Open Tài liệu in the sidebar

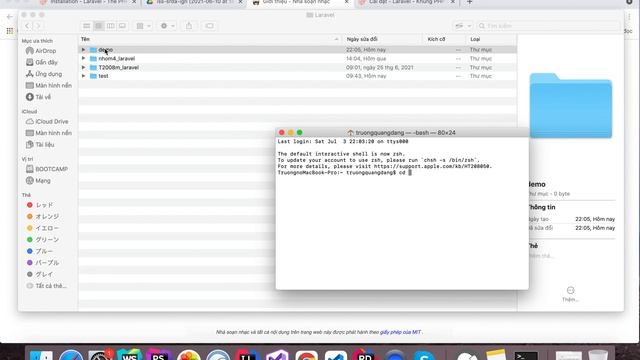pyautogui.click(x=40, y=144)
